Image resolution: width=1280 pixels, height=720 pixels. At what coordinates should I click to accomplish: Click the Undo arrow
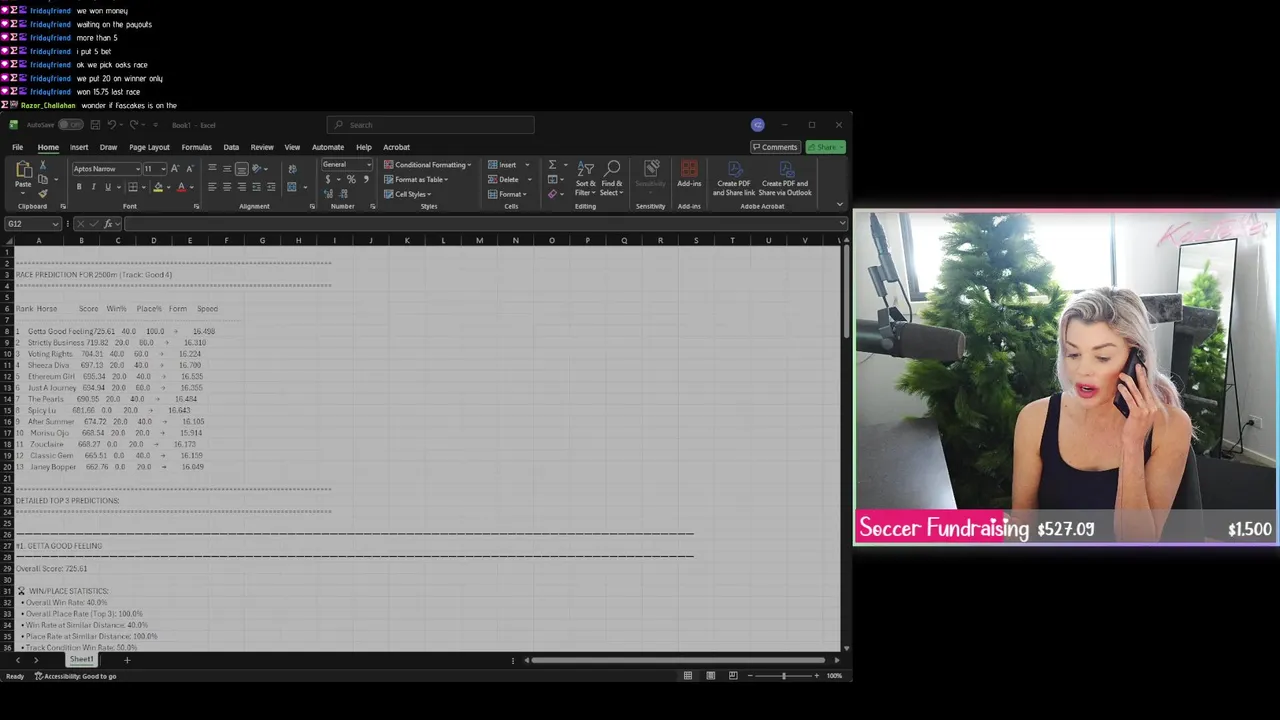[111, 125]
